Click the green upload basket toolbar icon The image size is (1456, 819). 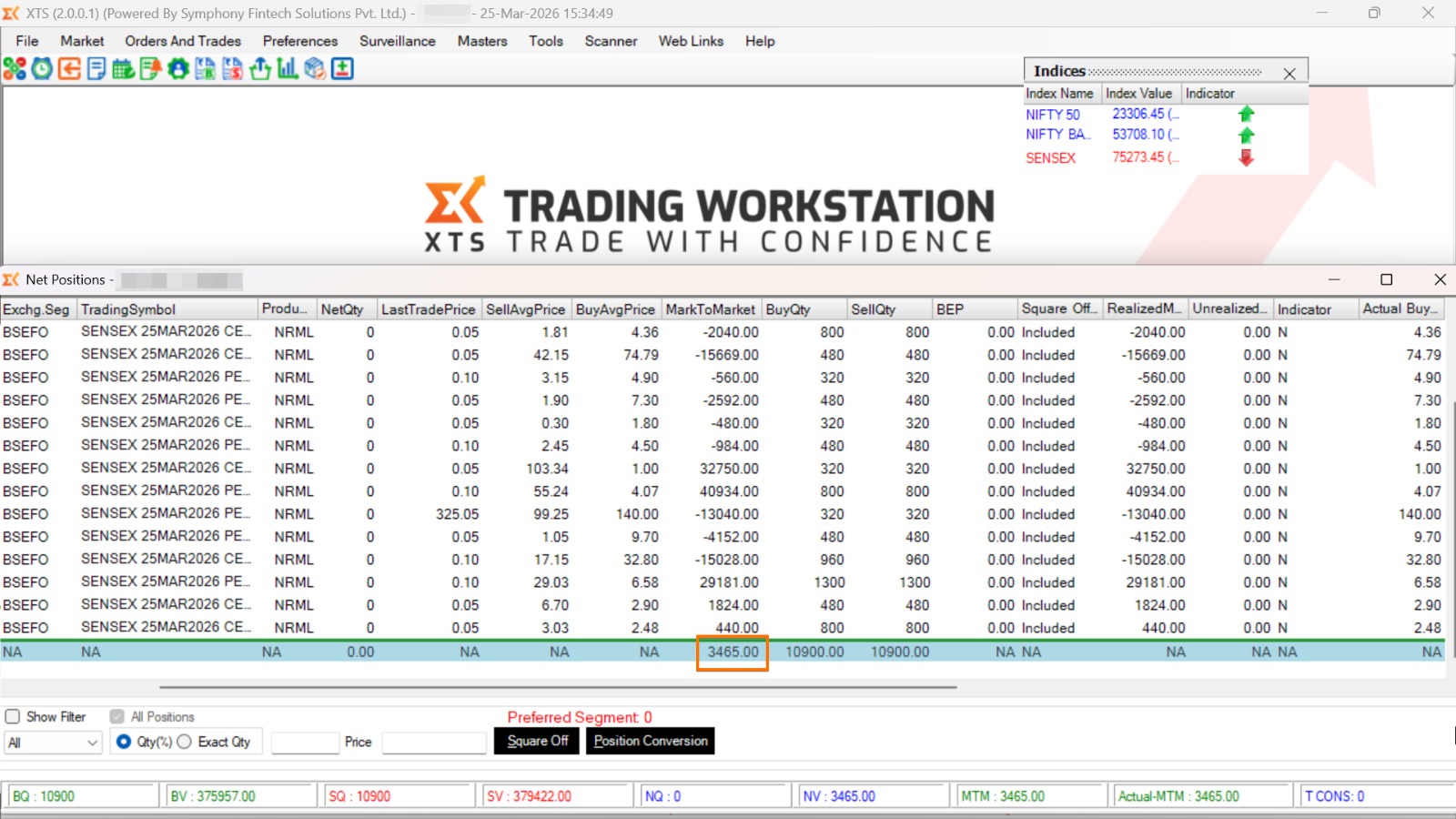(260, 69)
